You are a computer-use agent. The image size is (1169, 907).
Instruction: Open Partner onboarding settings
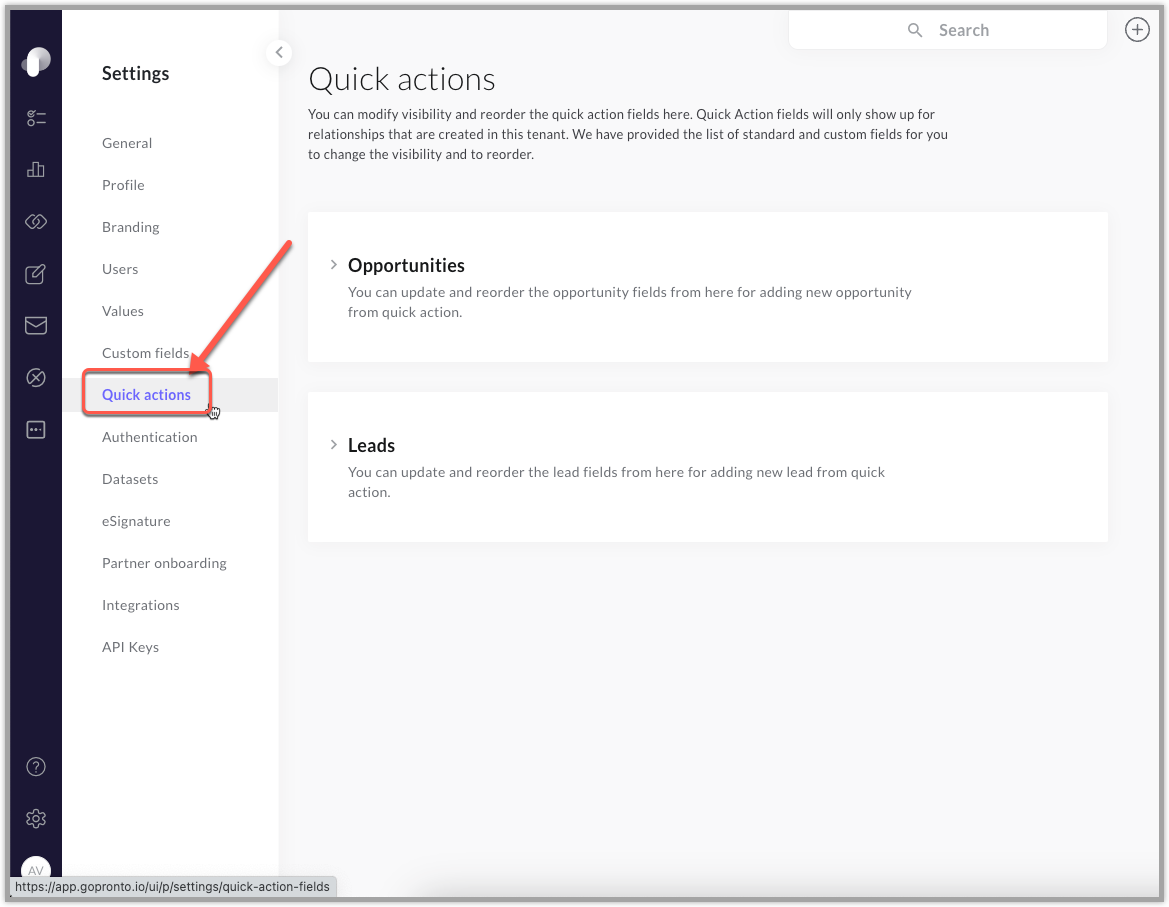click(164, 563)
